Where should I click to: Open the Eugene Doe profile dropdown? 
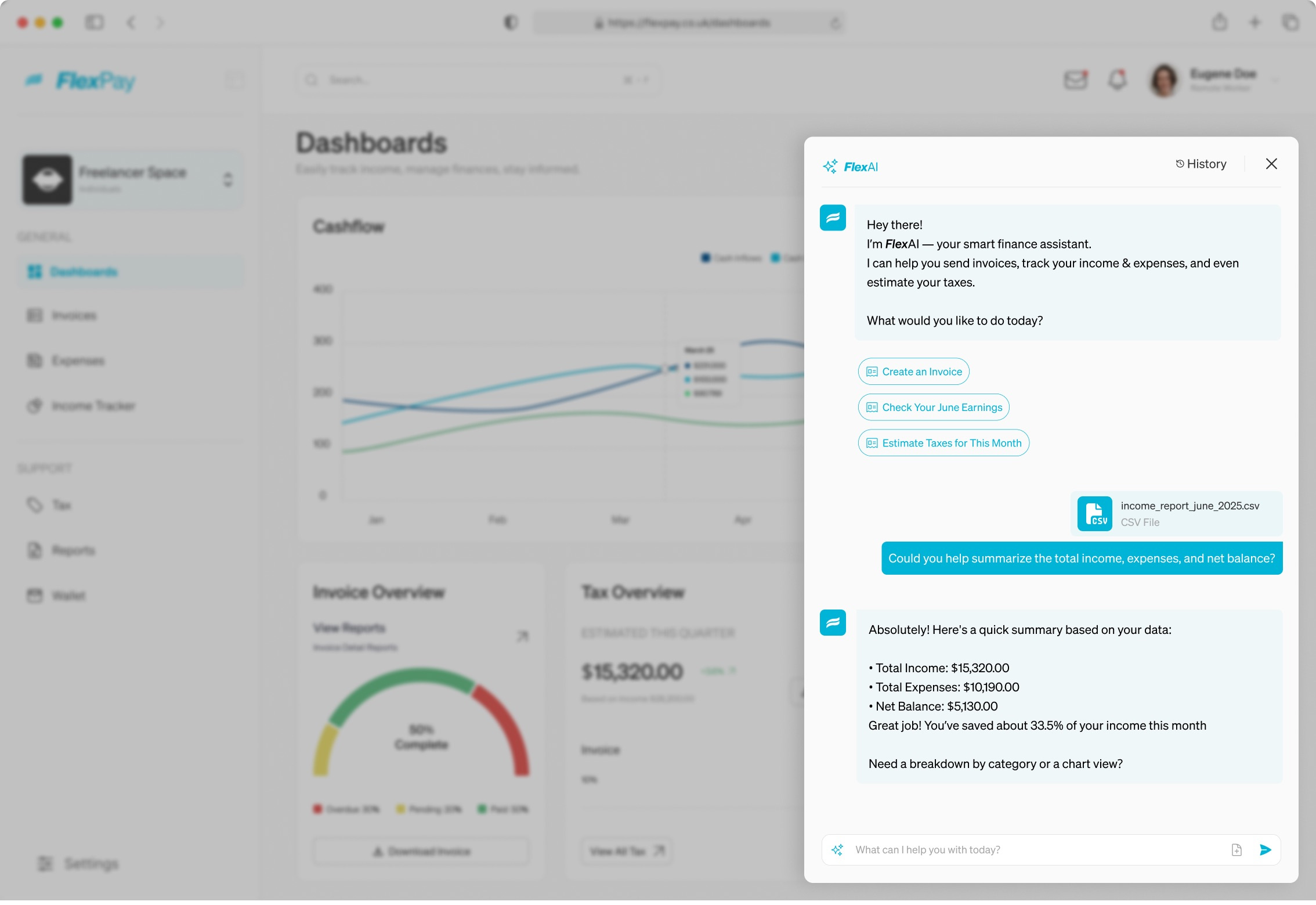(1274, 80)
